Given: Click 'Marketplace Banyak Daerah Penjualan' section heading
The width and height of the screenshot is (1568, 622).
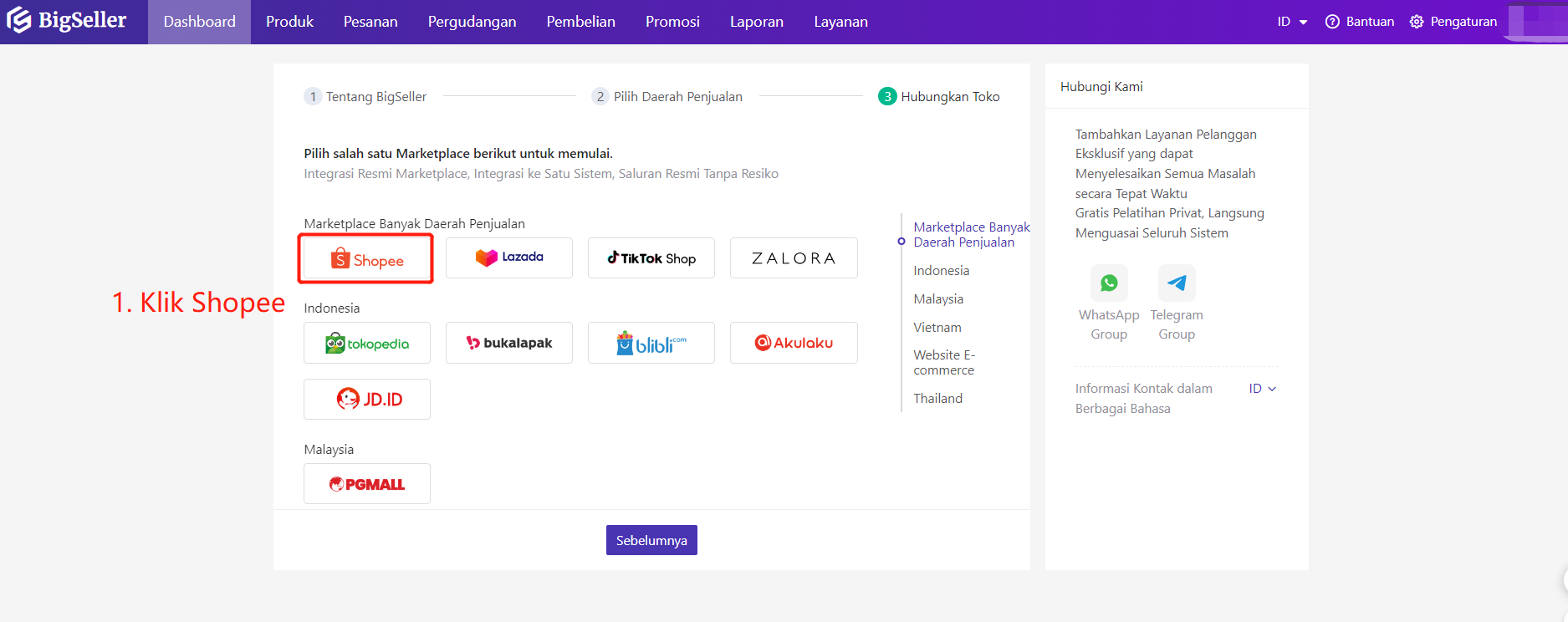Looking at the screenshot, I should tap(414, 224).
